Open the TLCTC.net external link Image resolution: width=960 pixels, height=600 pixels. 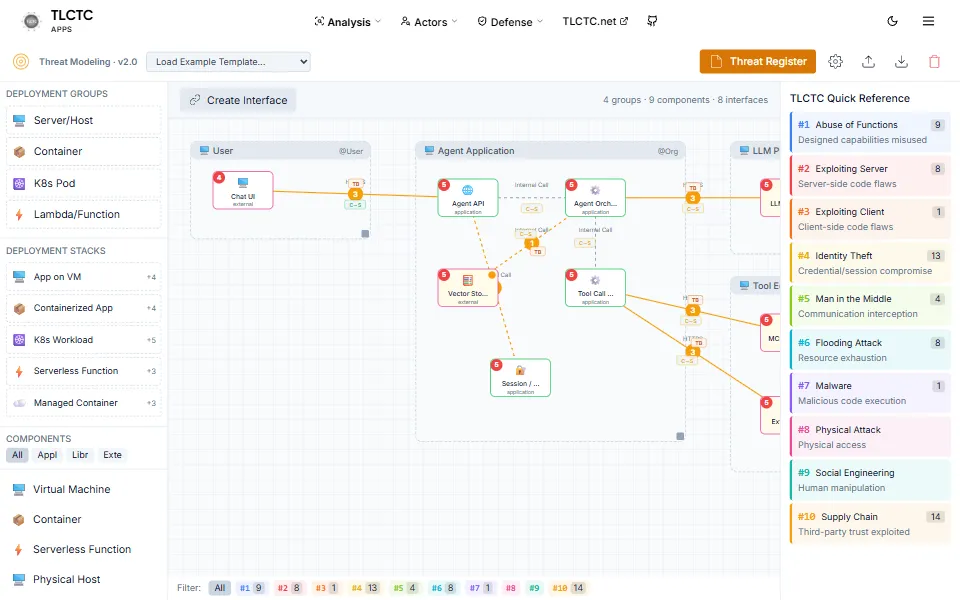(595, 21)
